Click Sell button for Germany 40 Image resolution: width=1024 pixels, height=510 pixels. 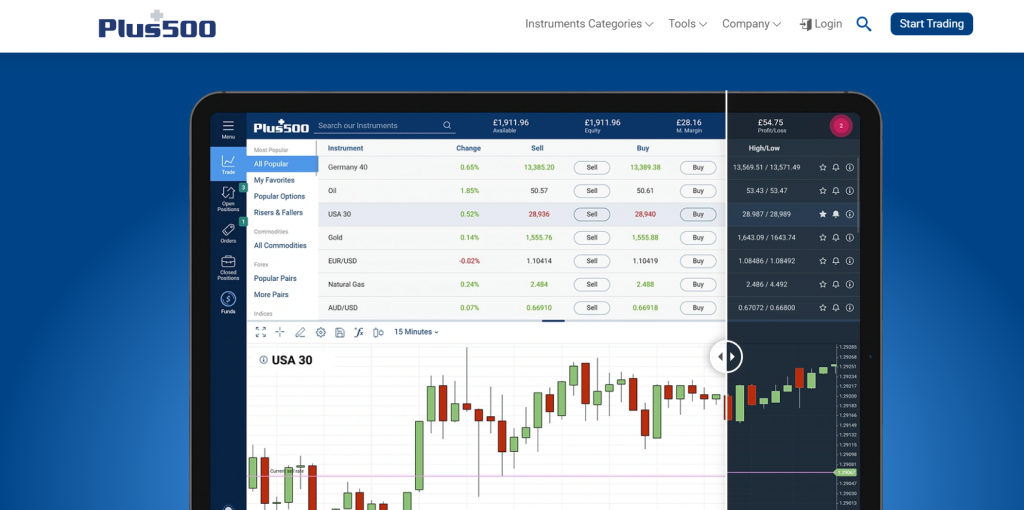coord(592,167)
